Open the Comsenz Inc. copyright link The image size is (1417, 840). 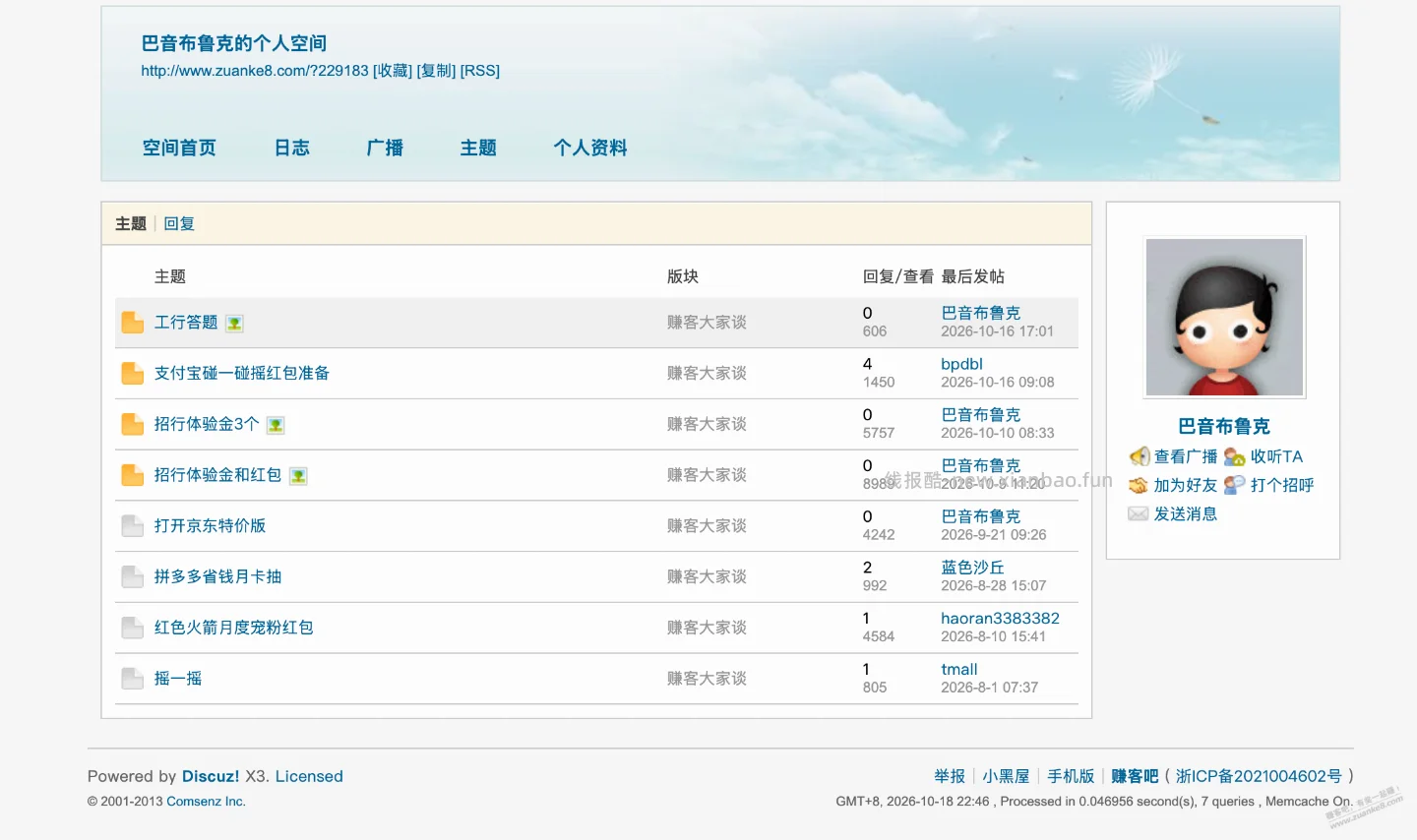[206, 802]
